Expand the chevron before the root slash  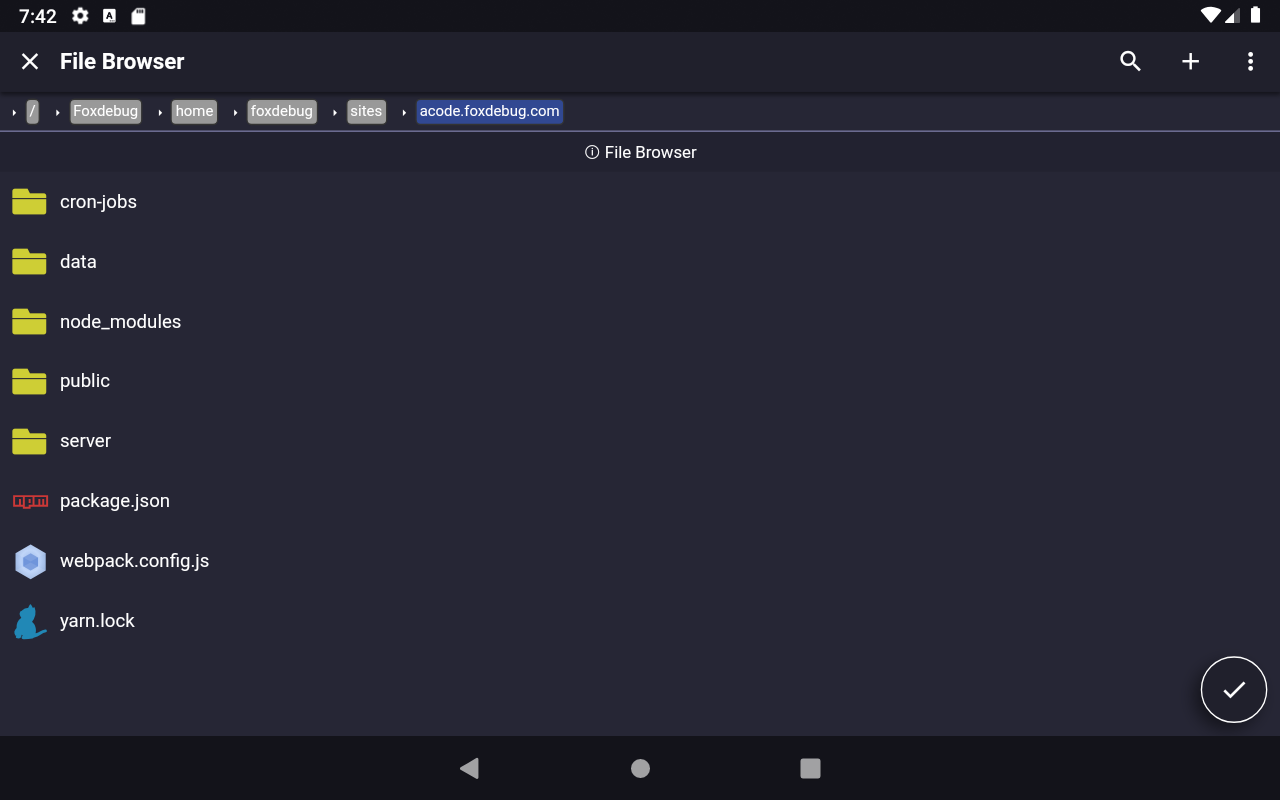pos(12,112)
